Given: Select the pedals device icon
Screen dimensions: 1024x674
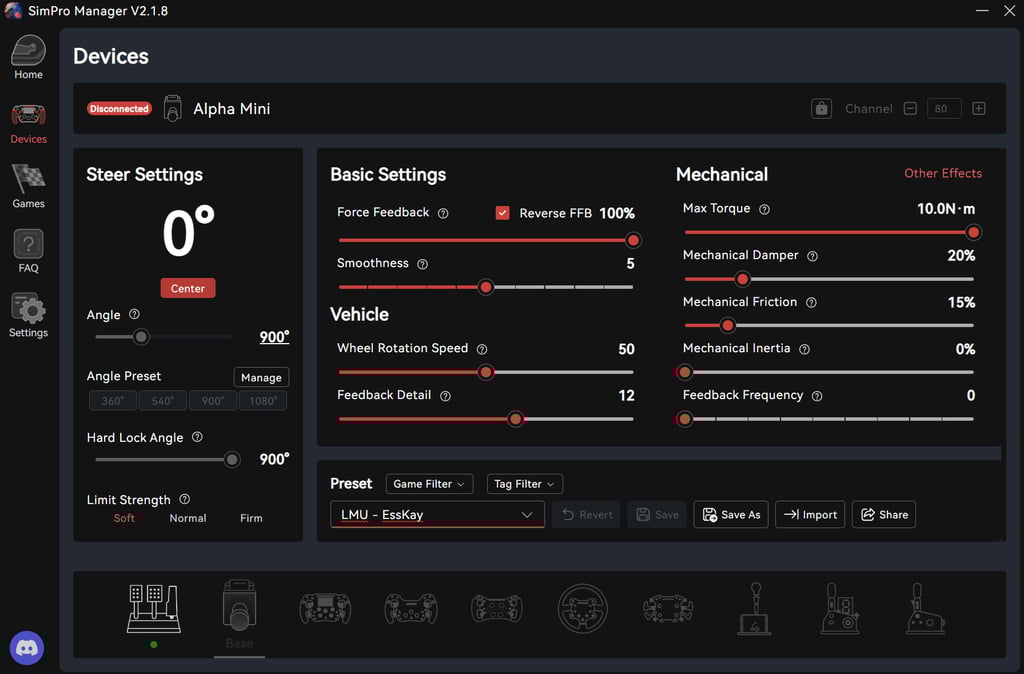Looking at the screenshot, I should 154,609.
